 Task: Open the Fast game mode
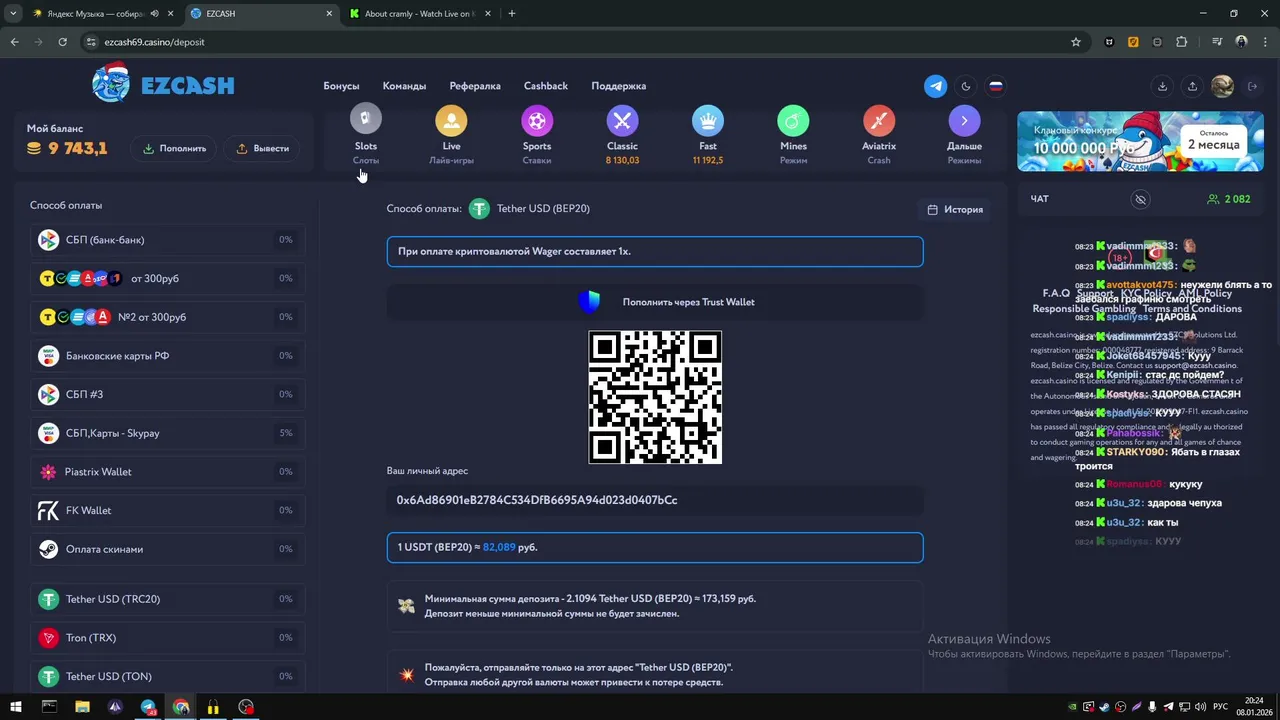pyautogui.click(x=708, y=135)
